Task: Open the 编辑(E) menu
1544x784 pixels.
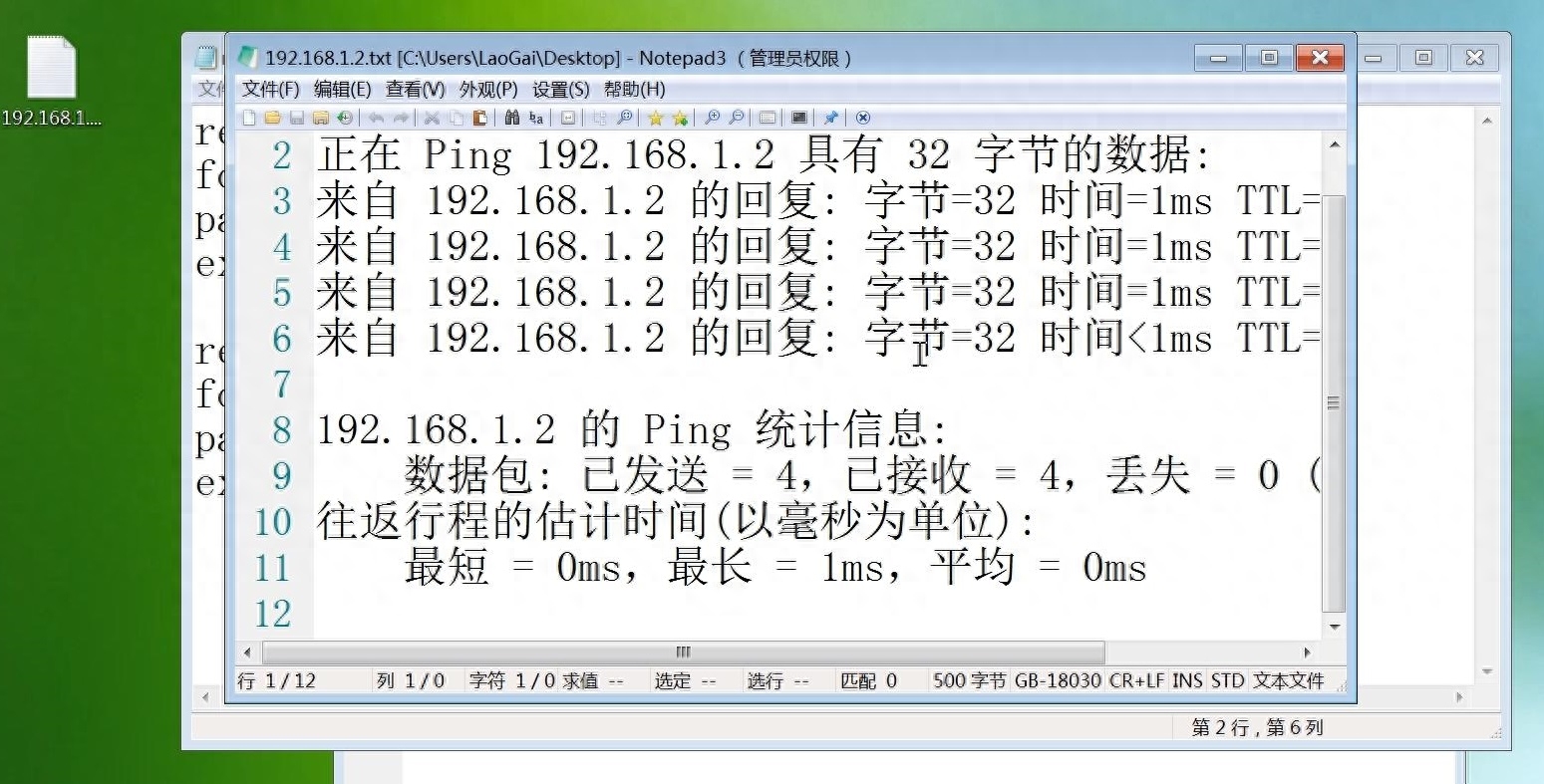Action: [343, 89]
